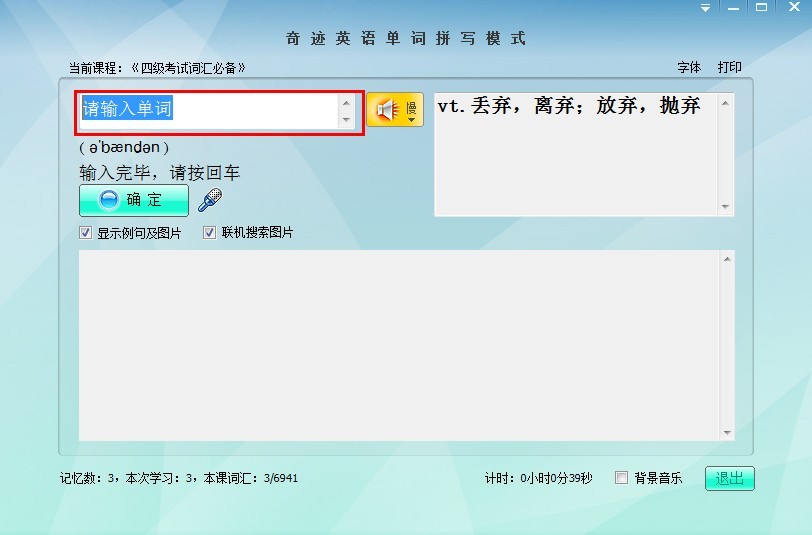Open the title bar dropdown menu icon
The height and width of the screenshot is (535, 812).
pyautogui.click(x=705, y=8)
